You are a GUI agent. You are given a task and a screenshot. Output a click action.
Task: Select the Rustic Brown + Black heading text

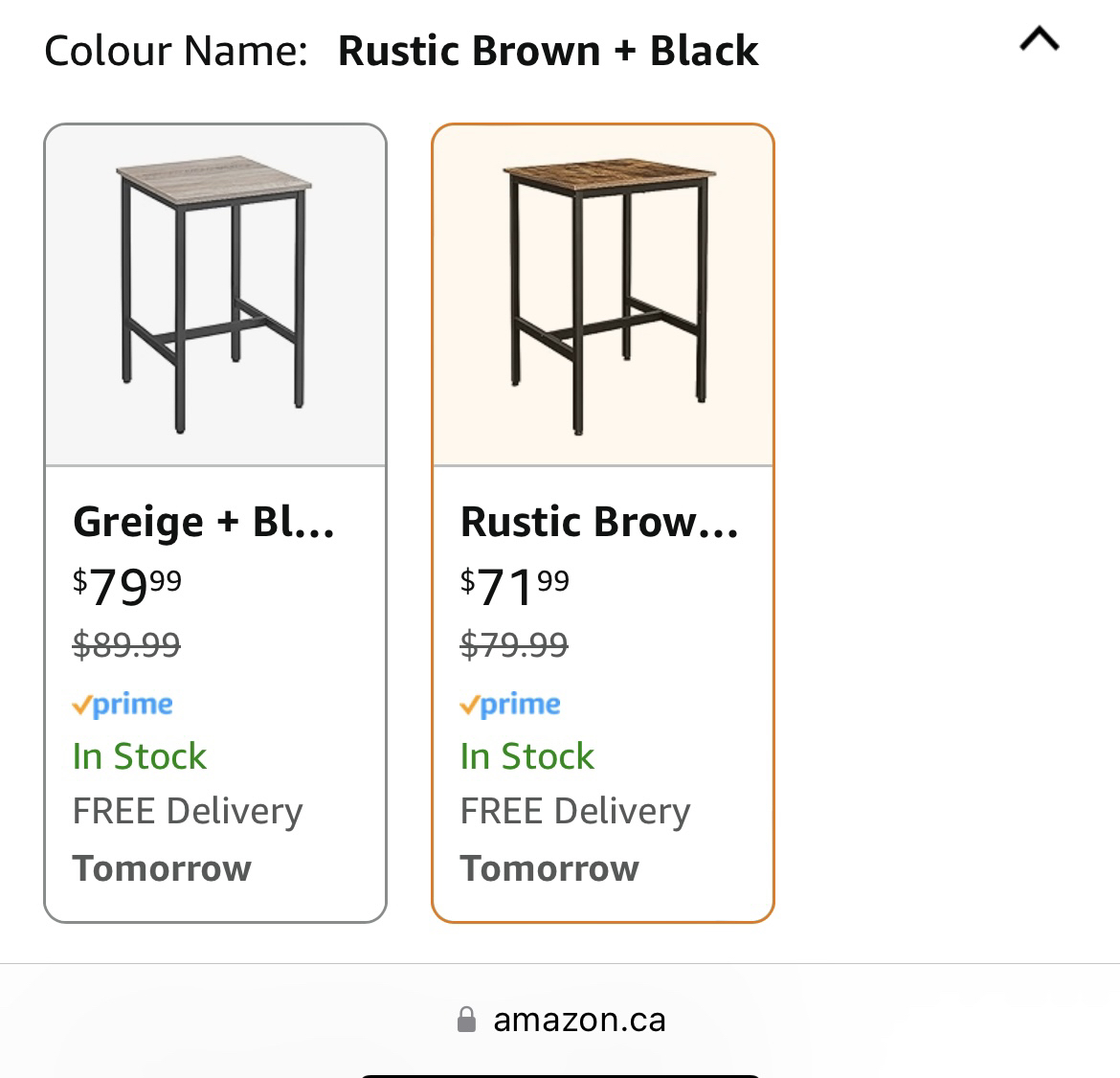548,52
